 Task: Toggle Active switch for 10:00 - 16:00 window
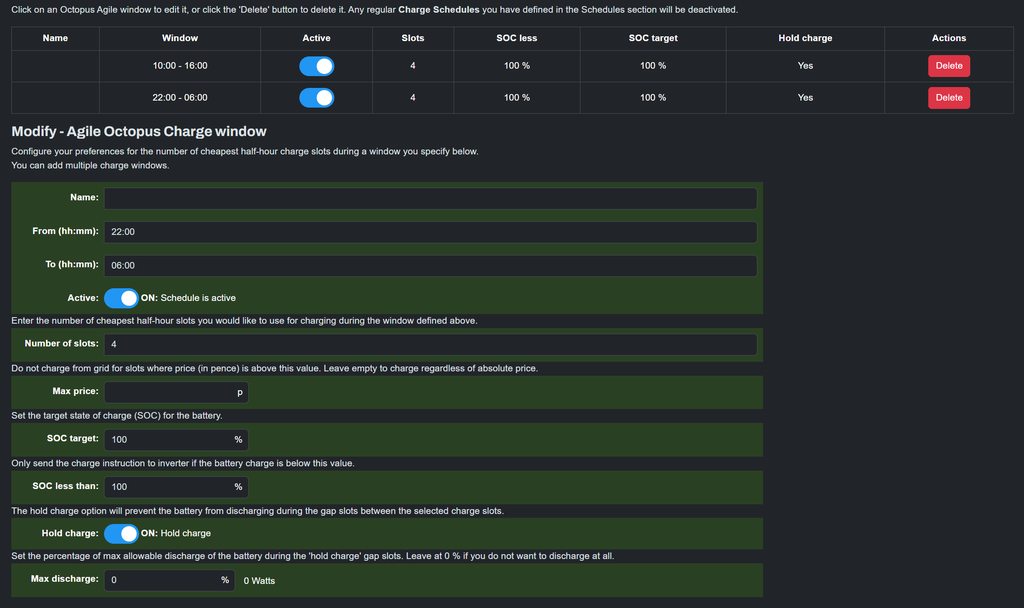coord(316,66)
